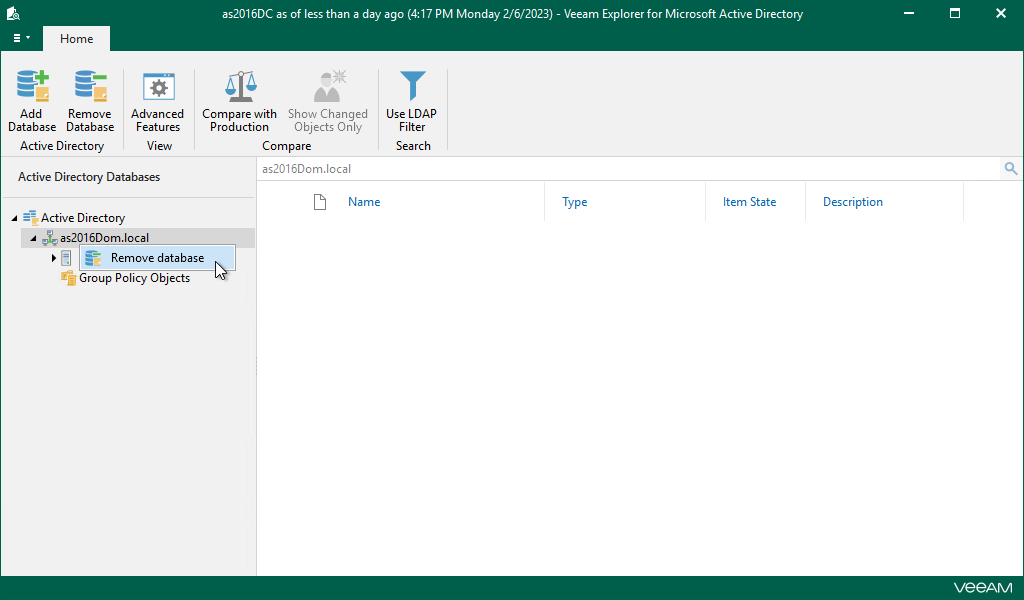Viewport: 1024px width, 600px height.
Task: Click the as2016Dom.local search field
Action: pos(629,168)
